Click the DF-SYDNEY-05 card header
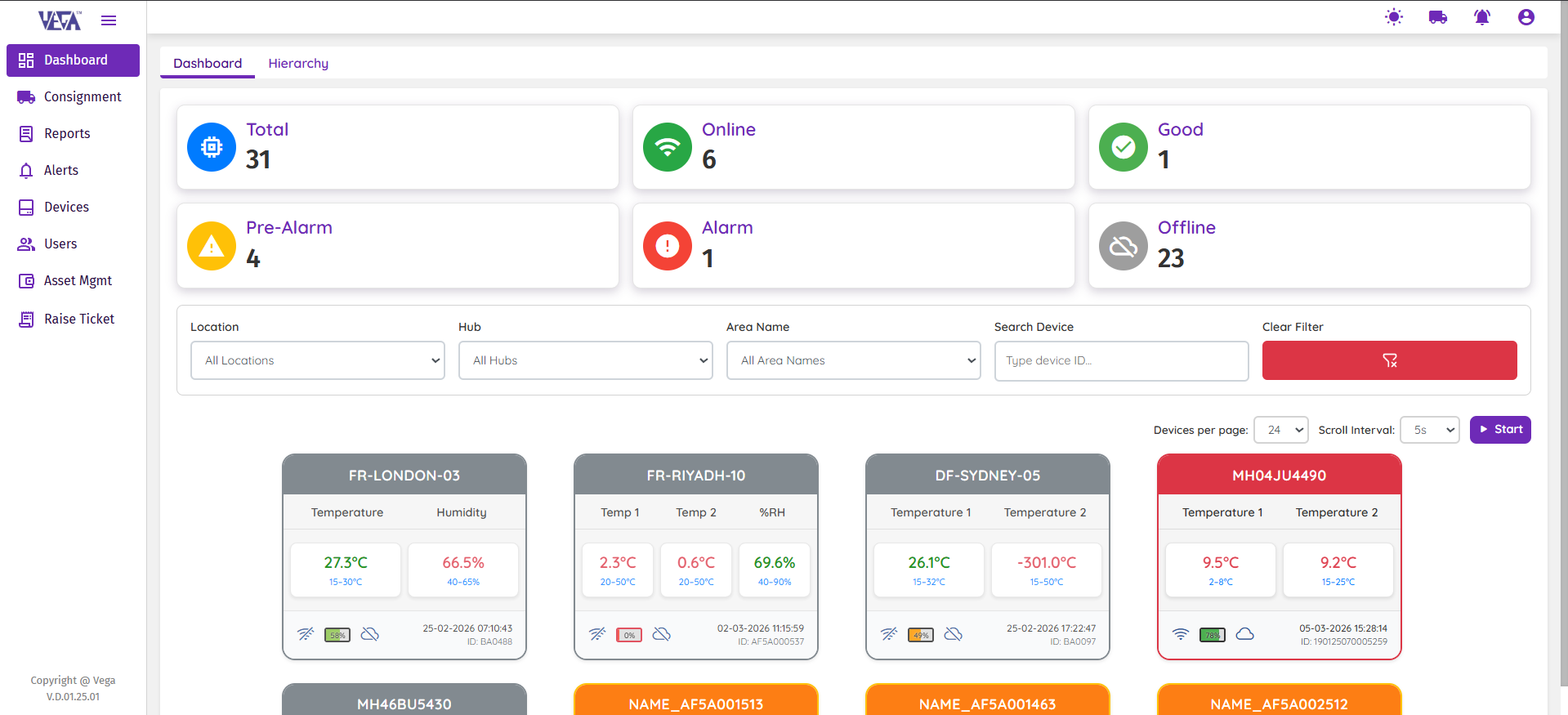Screen dimensions: 1568x715 (x=988, y=475)
